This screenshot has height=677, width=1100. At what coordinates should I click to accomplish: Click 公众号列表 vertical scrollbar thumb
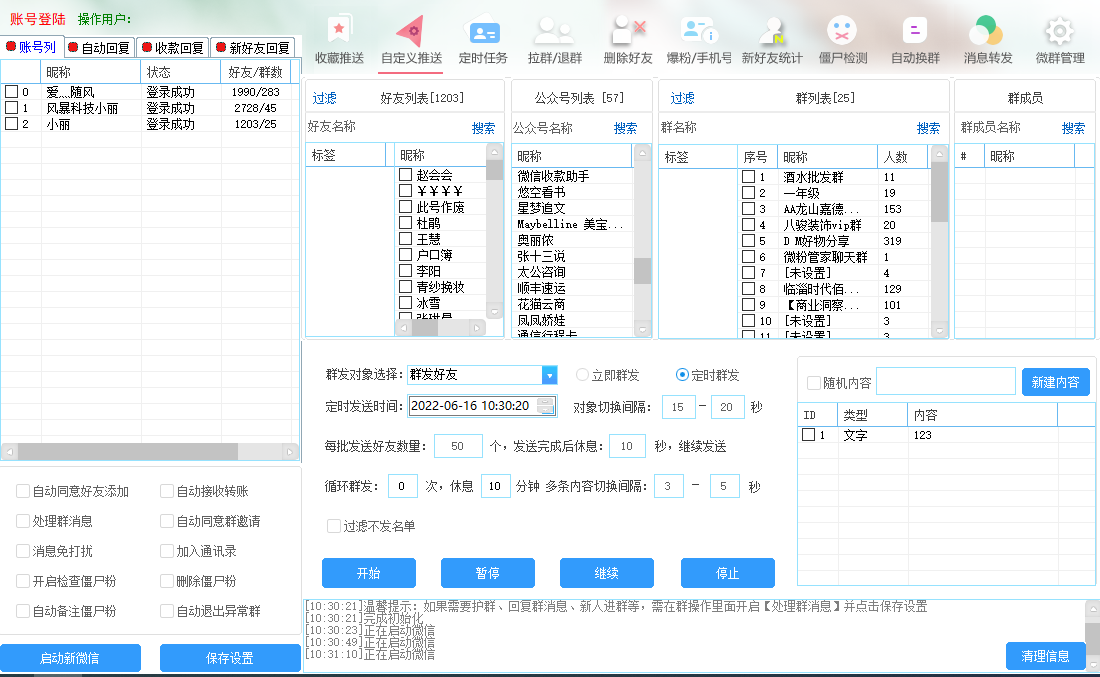[x=642, y=271]
